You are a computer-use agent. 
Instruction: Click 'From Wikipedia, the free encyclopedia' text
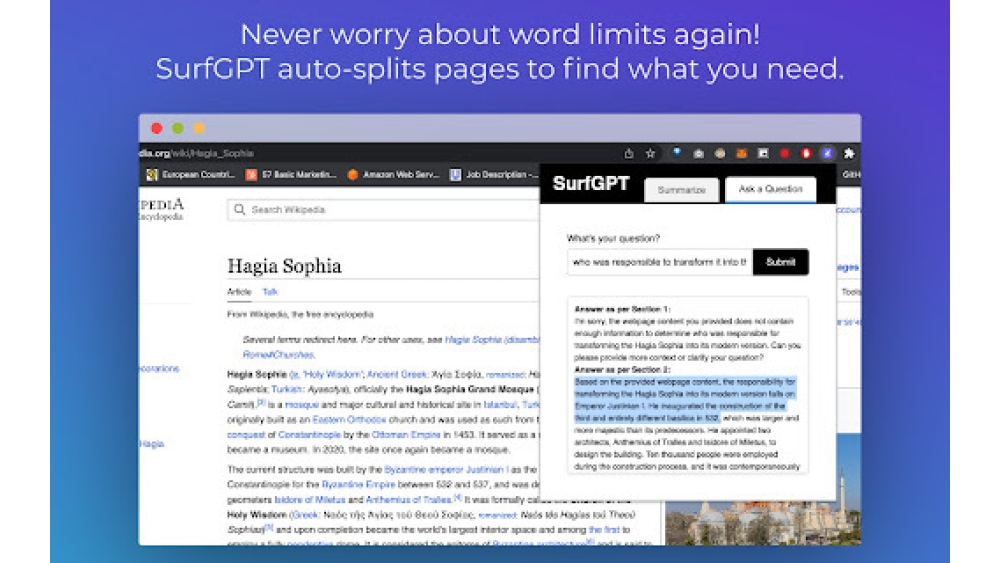300,314
